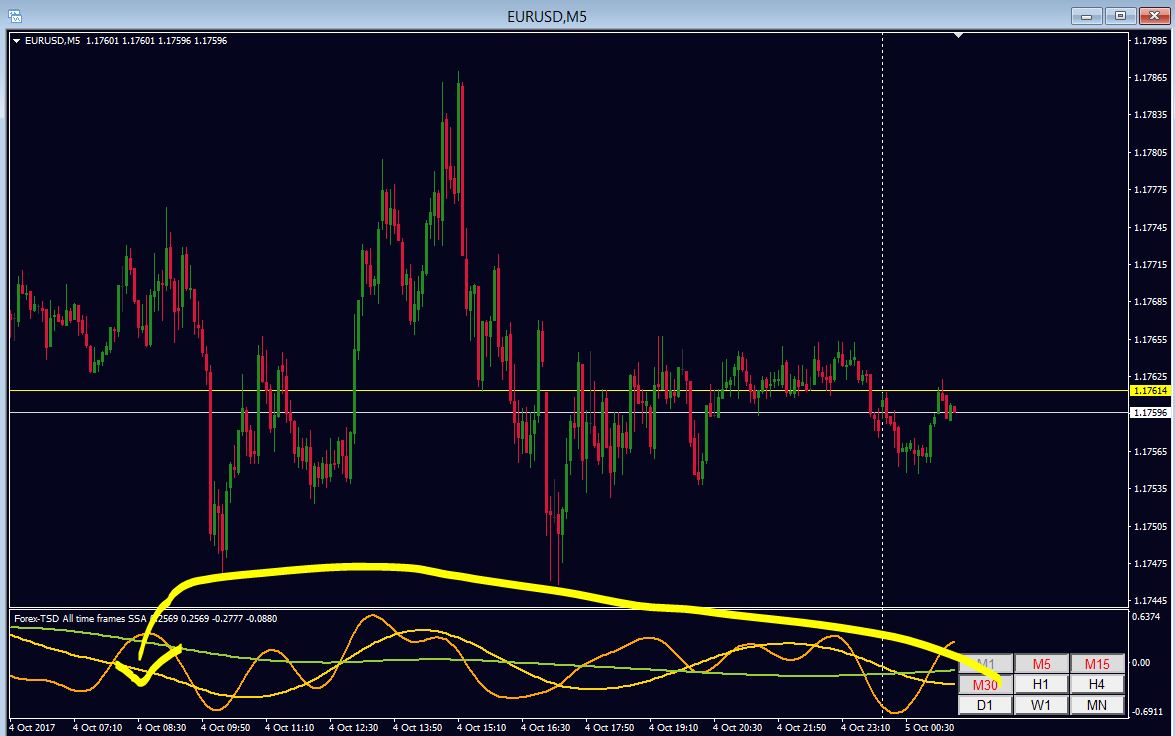This screenshot has width=1175, height=736.
Task: Pick the W1 weekly timeframe
Action: (1041, 705)
